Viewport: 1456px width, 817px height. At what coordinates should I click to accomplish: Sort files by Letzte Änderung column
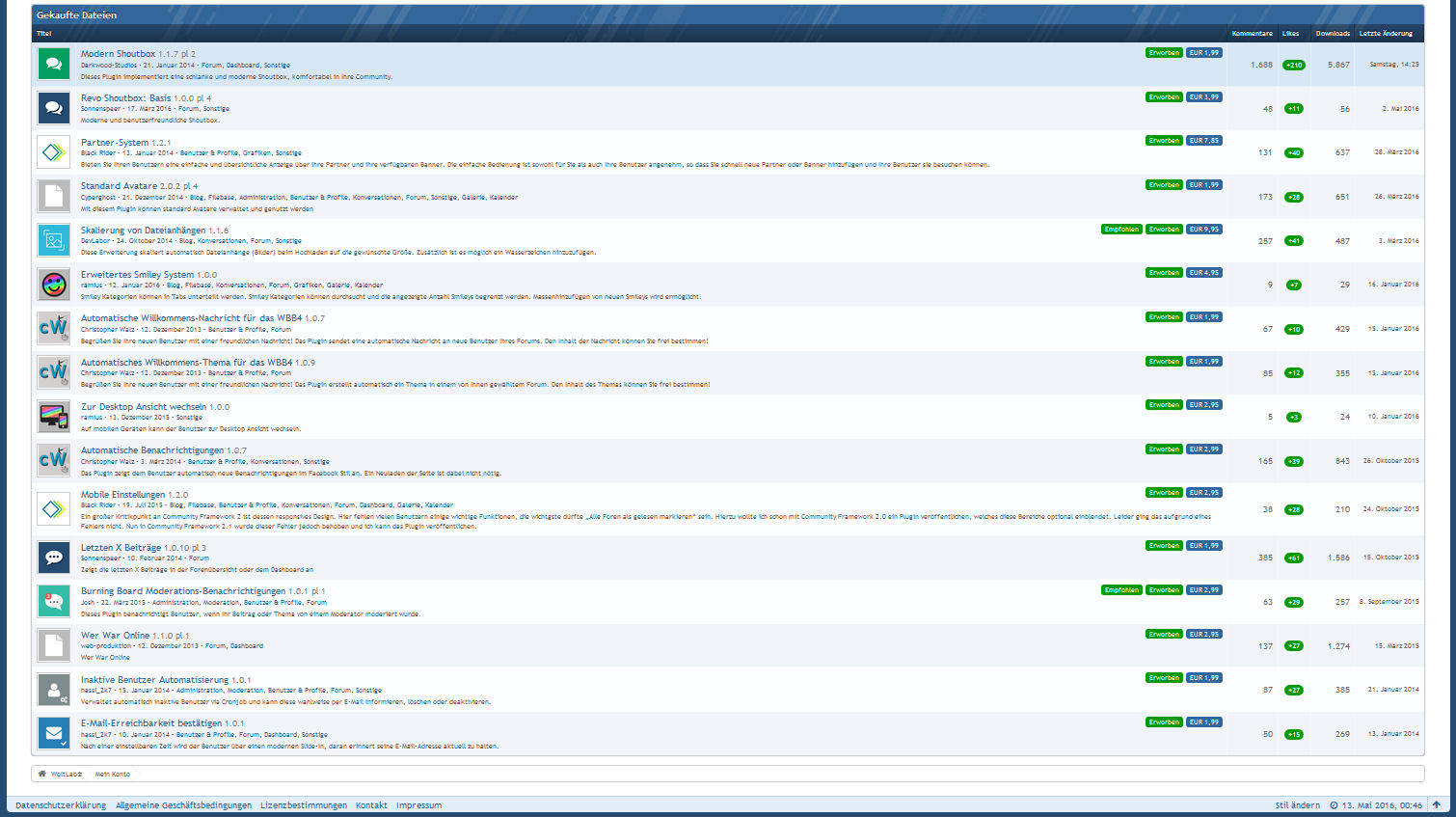(1386, 34)
